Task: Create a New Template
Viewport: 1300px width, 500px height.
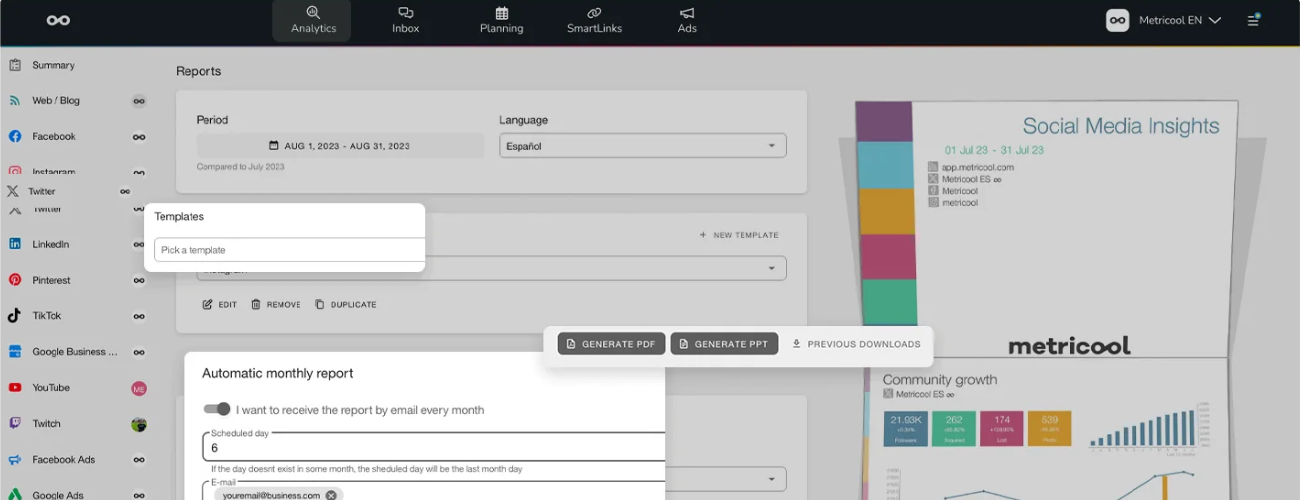Action: click(739, 235)
